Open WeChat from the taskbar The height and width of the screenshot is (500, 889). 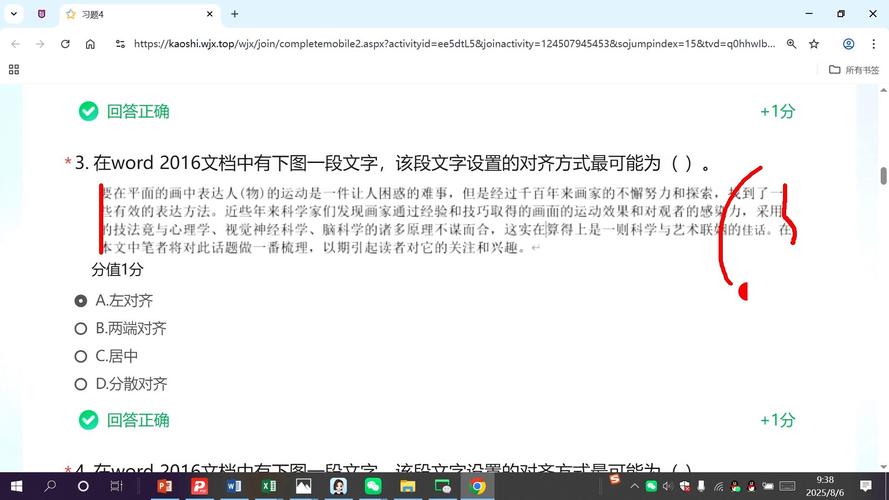tap(373, 486)
